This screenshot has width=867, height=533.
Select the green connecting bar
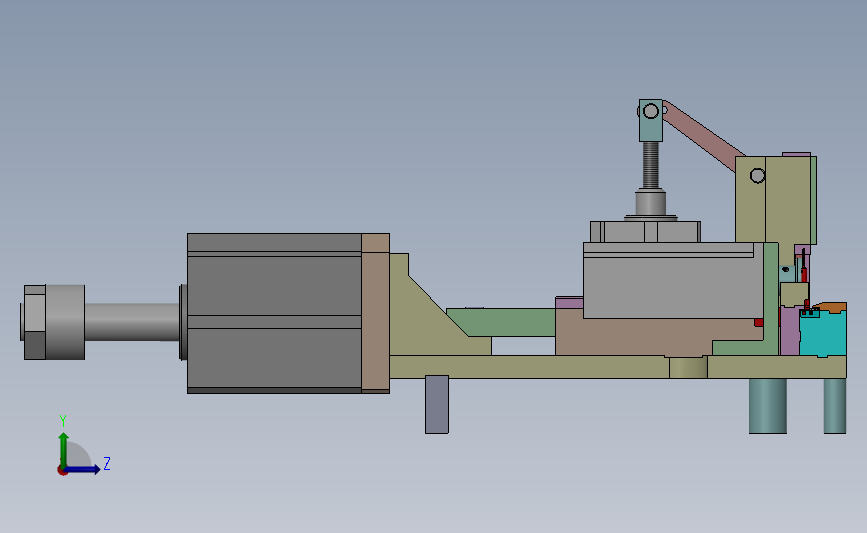point(504,322)
